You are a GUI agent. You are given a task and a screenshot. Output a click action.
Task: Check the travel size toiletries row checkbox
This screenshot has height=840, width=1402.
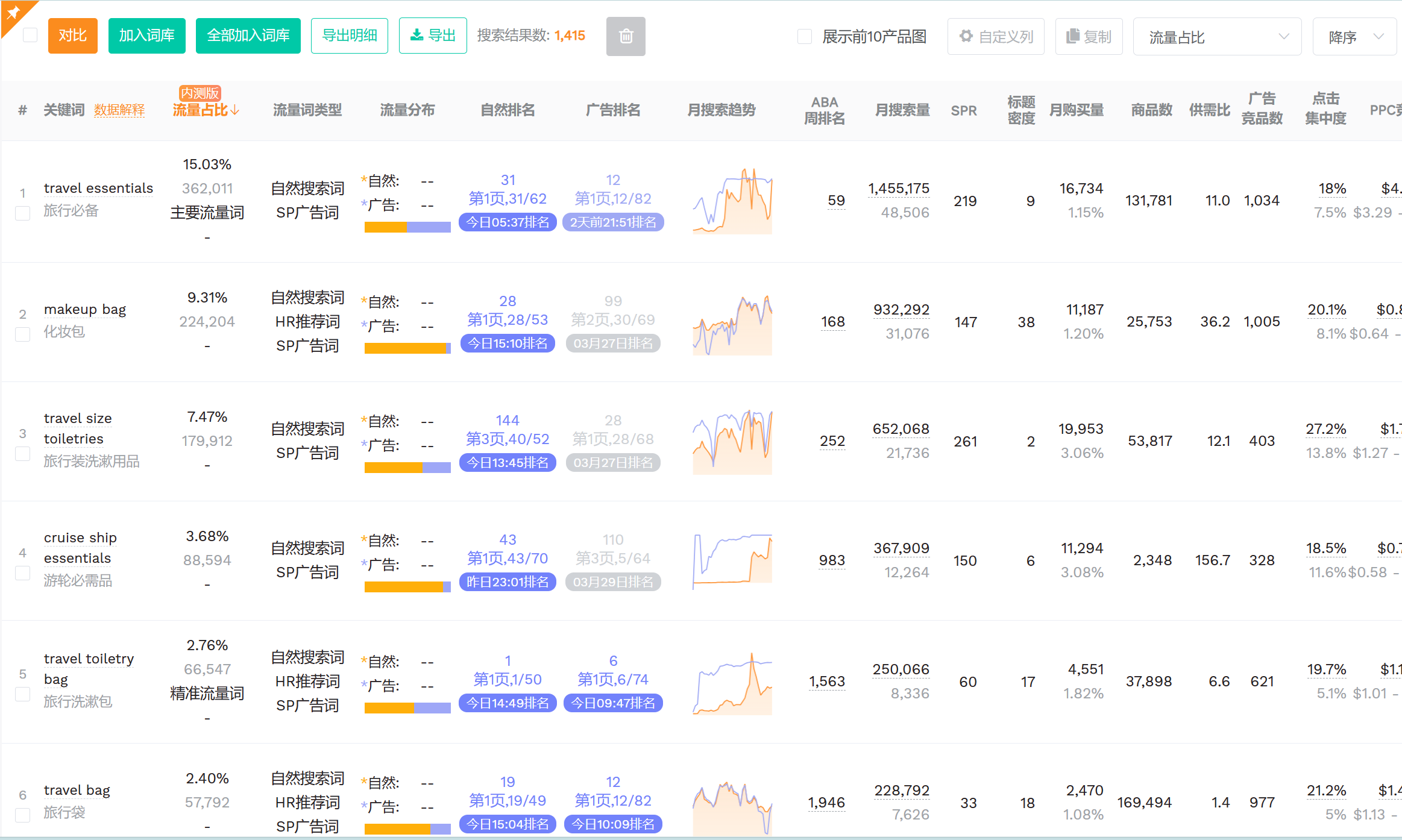tap(23, 454)
